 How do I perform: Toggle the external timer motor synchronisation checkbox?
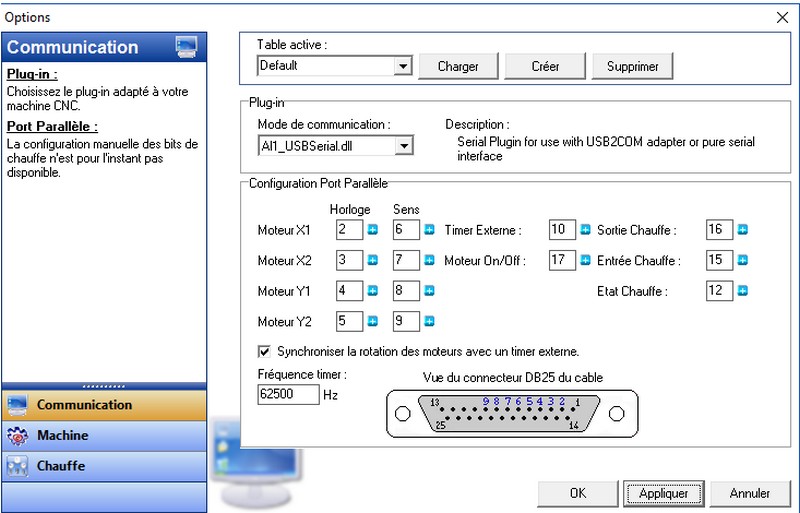264,352
